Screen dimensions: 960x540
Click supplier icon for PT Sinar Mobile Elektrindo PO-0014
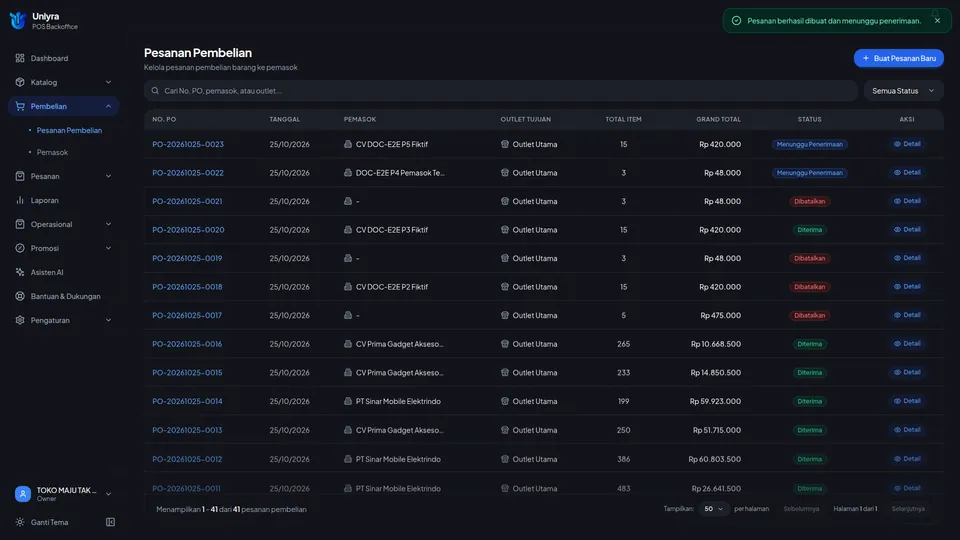[x=348, y=402]
